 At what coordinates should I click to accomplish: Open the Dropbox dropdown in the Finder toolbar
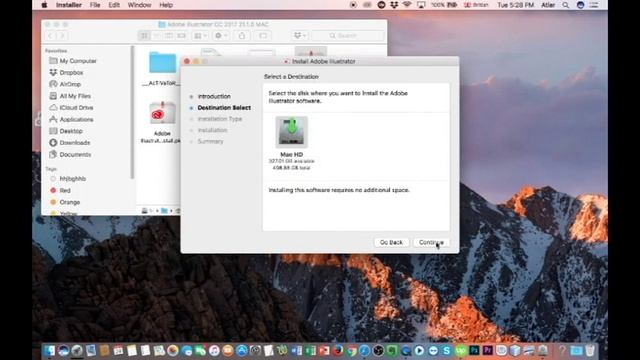(300, 36)
